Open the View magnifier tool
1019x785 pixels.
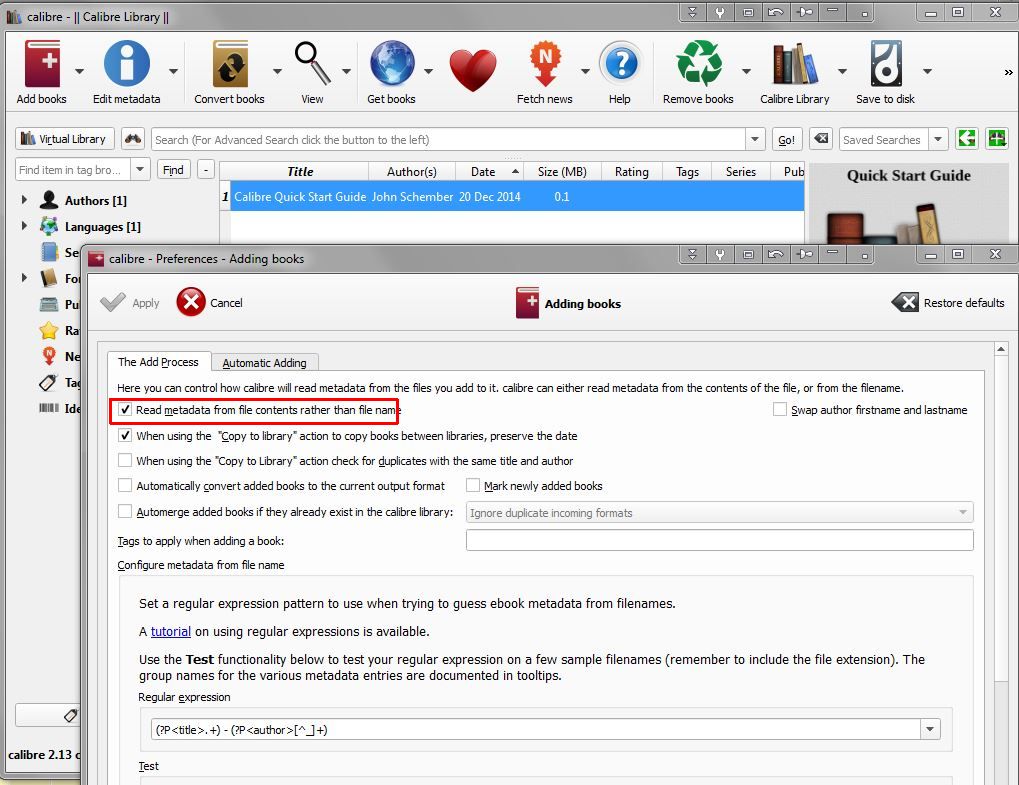pos(313,64)
